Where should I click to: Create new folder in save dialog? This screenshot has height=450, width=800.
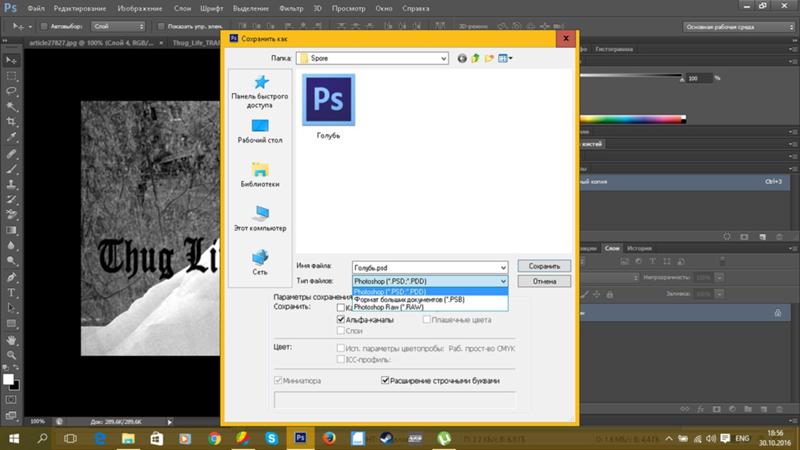point(489,58)
